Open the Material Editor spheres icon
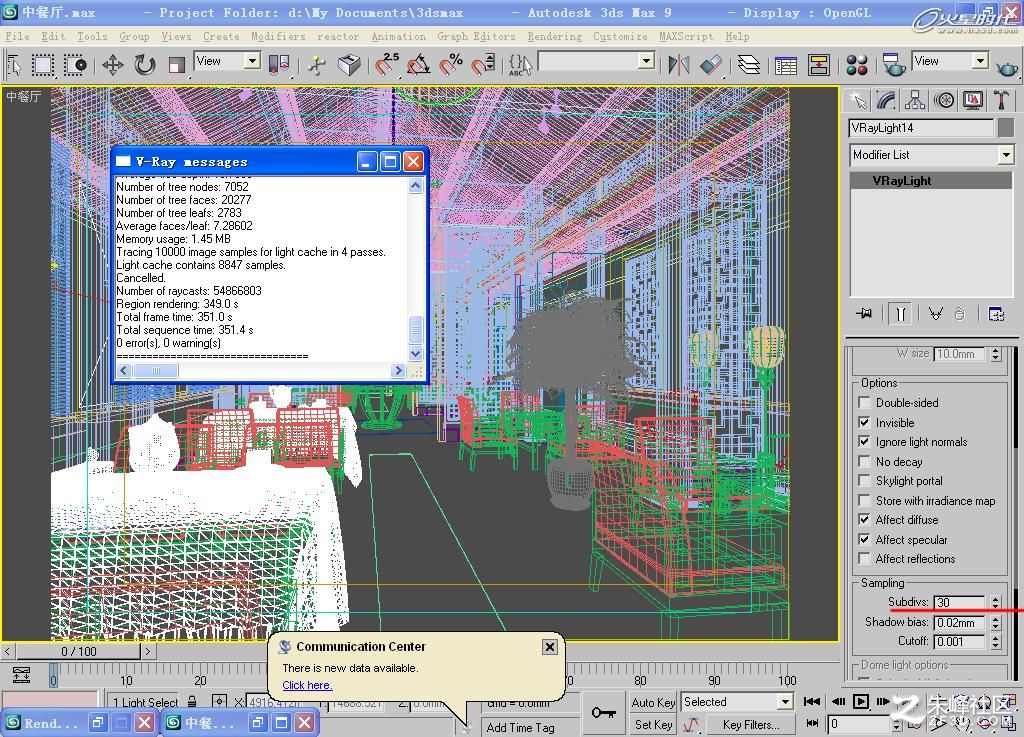Screen dimensions: 1024x737 [x=856, y=65]
